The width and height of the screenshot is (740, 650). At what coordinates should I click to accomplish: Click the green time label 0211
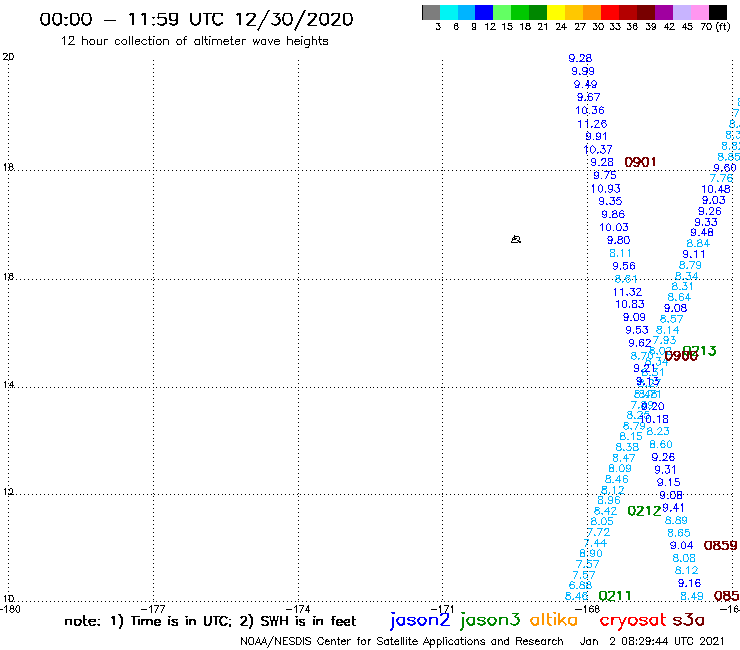click(x=614, y=596)
